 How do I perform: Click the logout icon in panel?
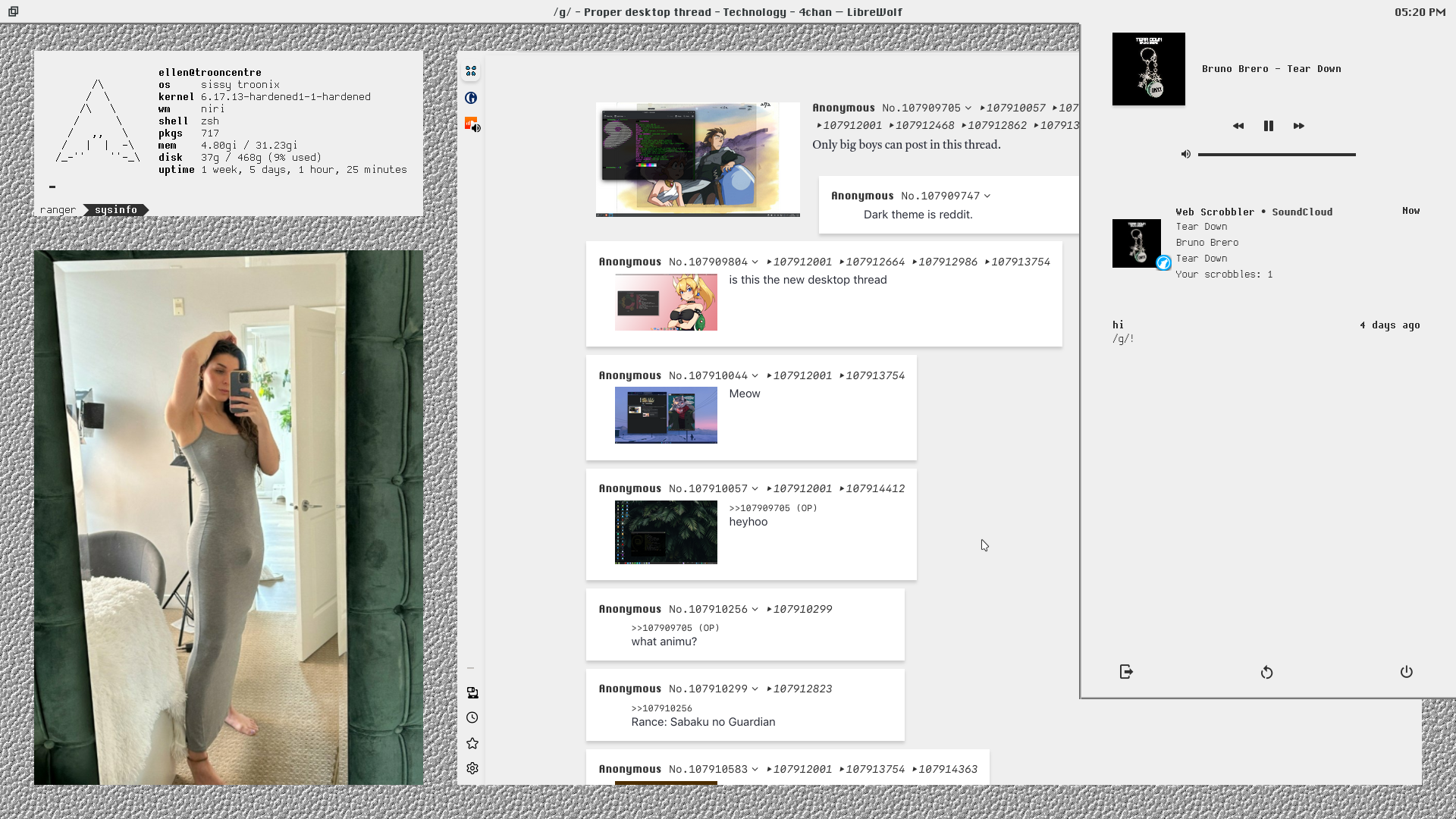click(x=1126, y=672)
